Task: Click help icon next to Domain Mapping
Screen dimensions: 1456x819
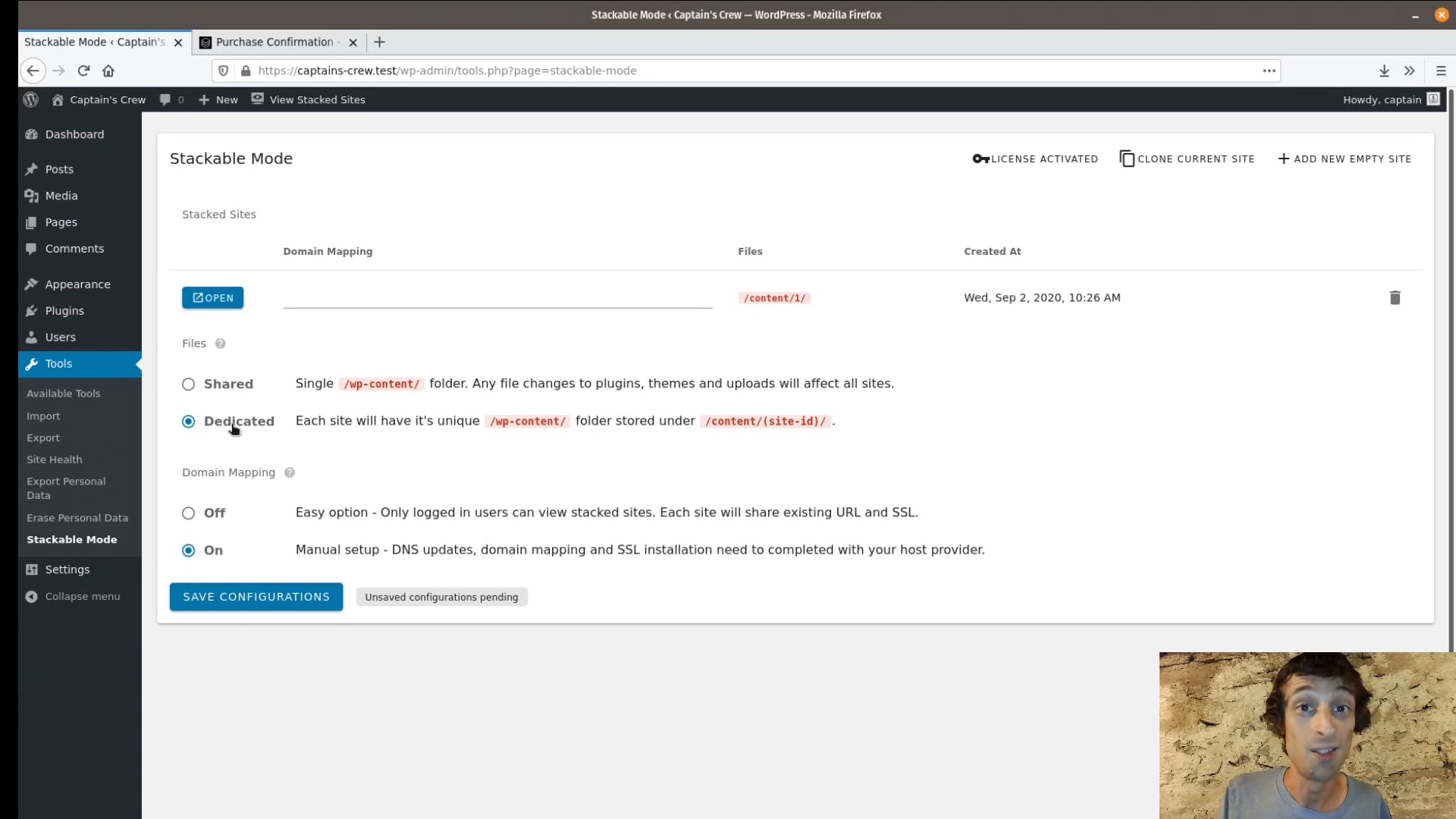Action: point(289,472)
